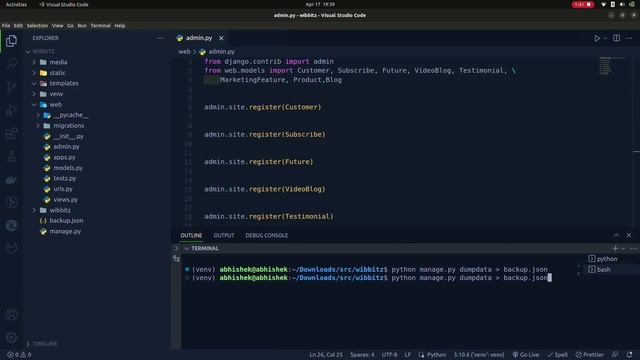The image size is (640, 360).
Task: Switch to the OUTPUT panel tab
Action: (x=224, y=236)
